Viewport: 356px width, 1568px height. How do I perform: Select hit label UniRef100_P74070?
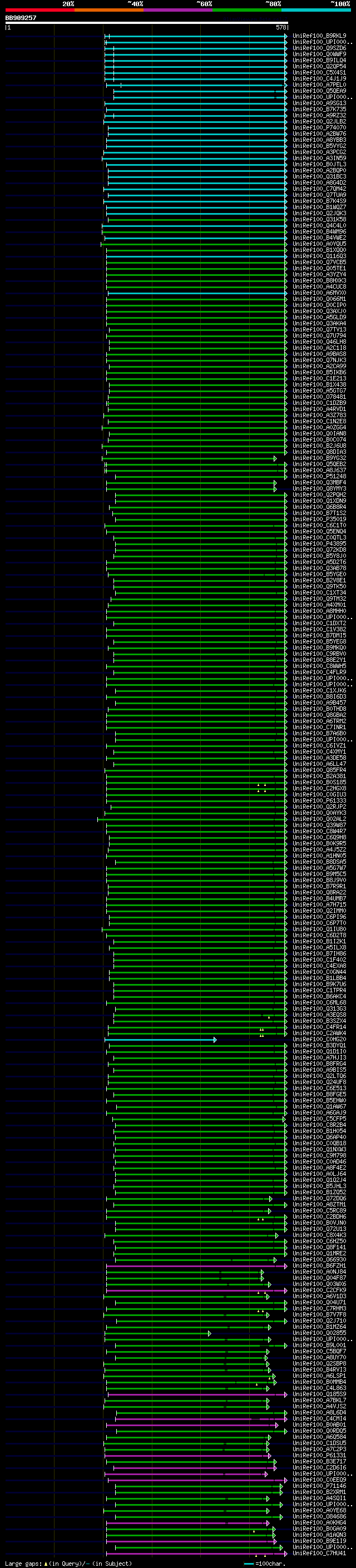tap(319, 128)
